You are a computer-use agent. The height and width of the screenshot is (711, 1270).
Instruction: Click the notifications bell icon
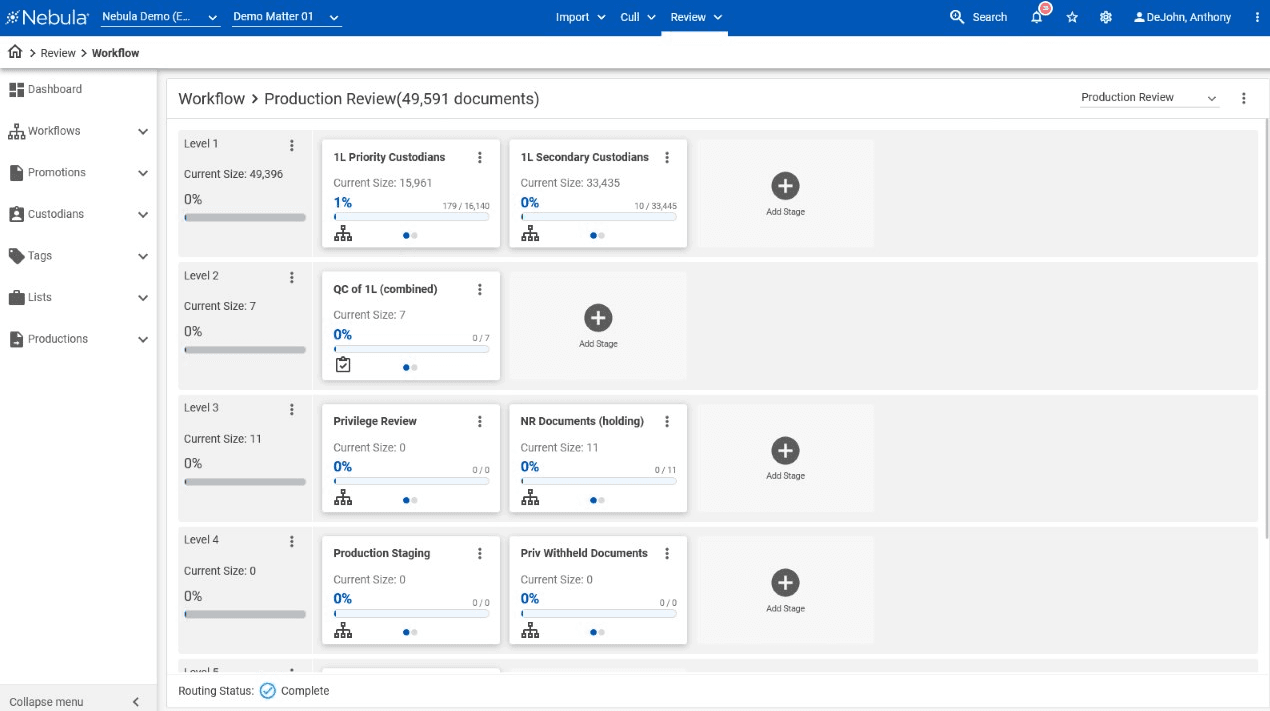point(1037,17)
